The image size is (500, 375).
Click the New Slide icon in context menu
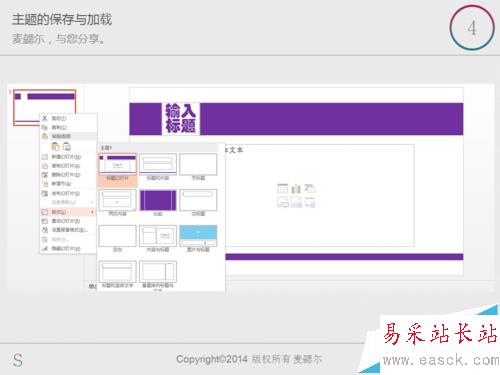[45, 157]
